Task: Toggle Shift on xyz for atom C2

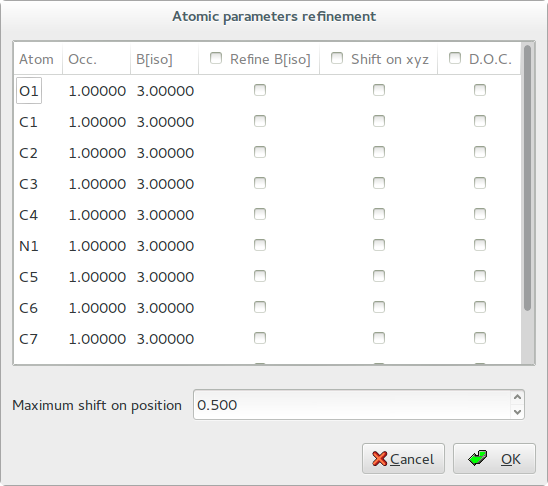Action: coord(379,152)
